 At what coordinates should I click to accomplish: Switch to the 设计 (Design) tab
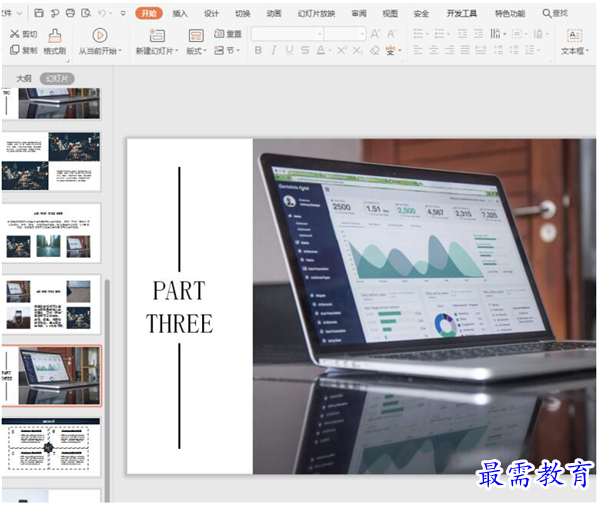[211, 13]
